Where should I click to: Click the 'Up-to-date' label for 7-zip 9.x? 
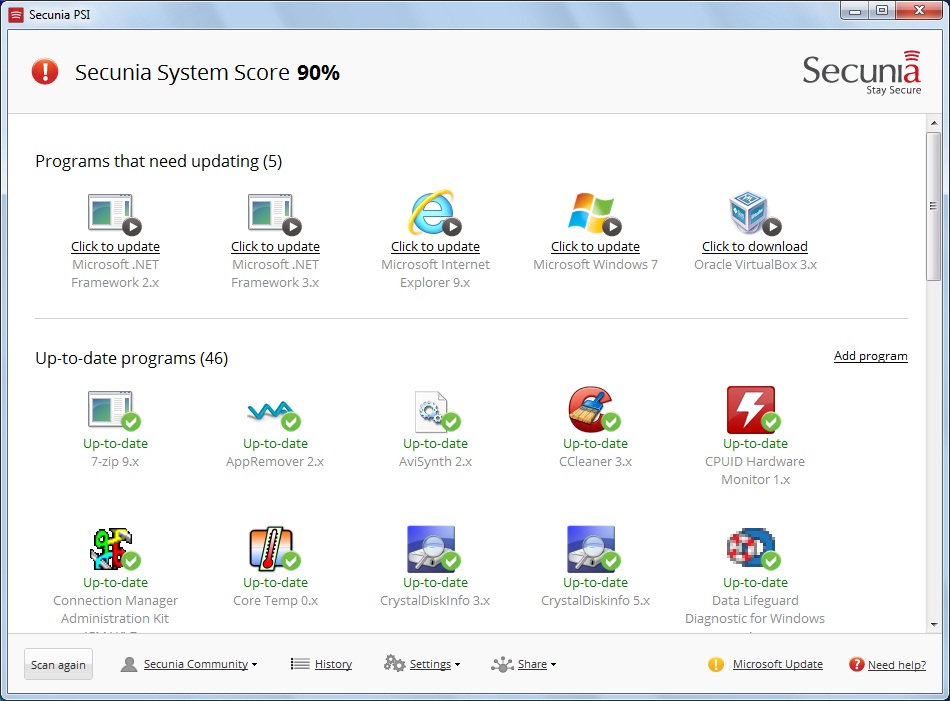(x=115, y=444)
